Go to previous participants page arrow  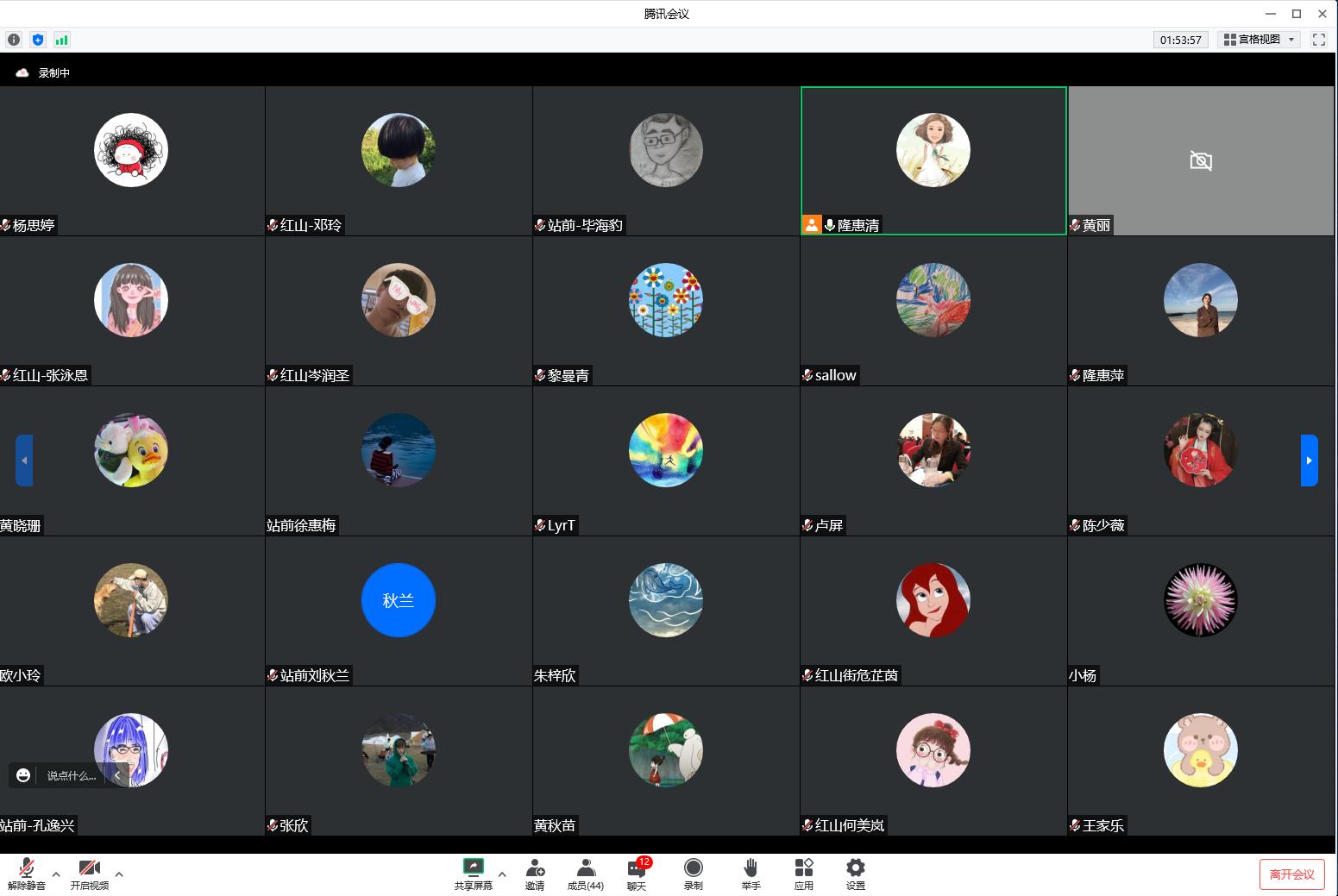pyautogui.click(x=24, y=461)
